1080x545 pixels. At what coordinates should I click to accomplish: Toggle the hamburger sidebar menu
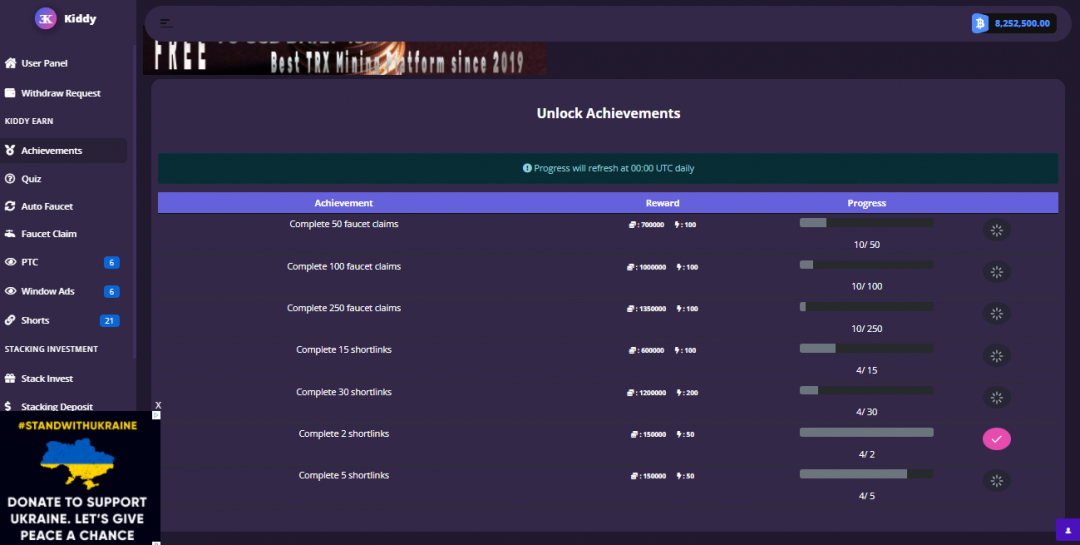click(165, 23)
